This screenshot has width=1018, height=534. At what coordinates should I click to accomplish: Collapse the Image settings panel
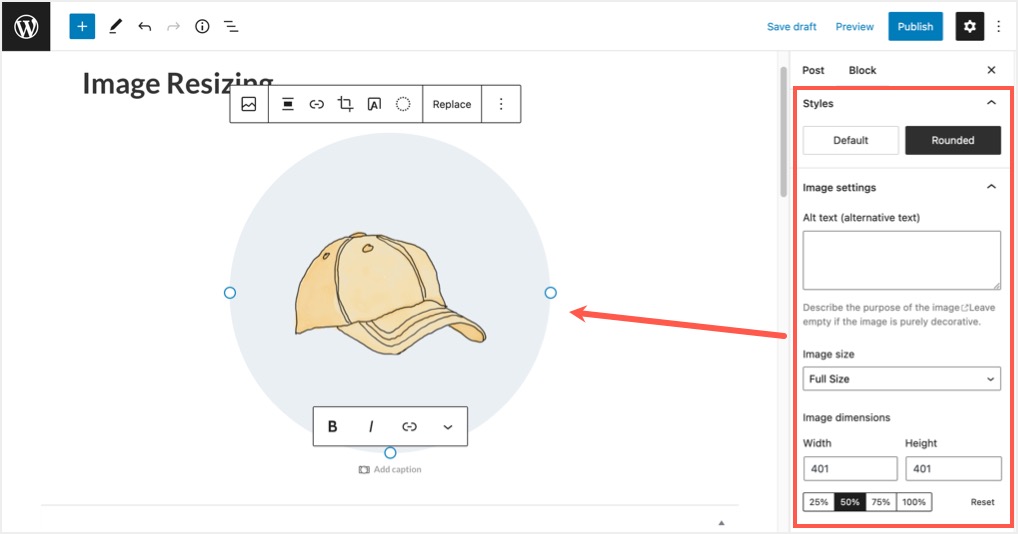(991, 187)
